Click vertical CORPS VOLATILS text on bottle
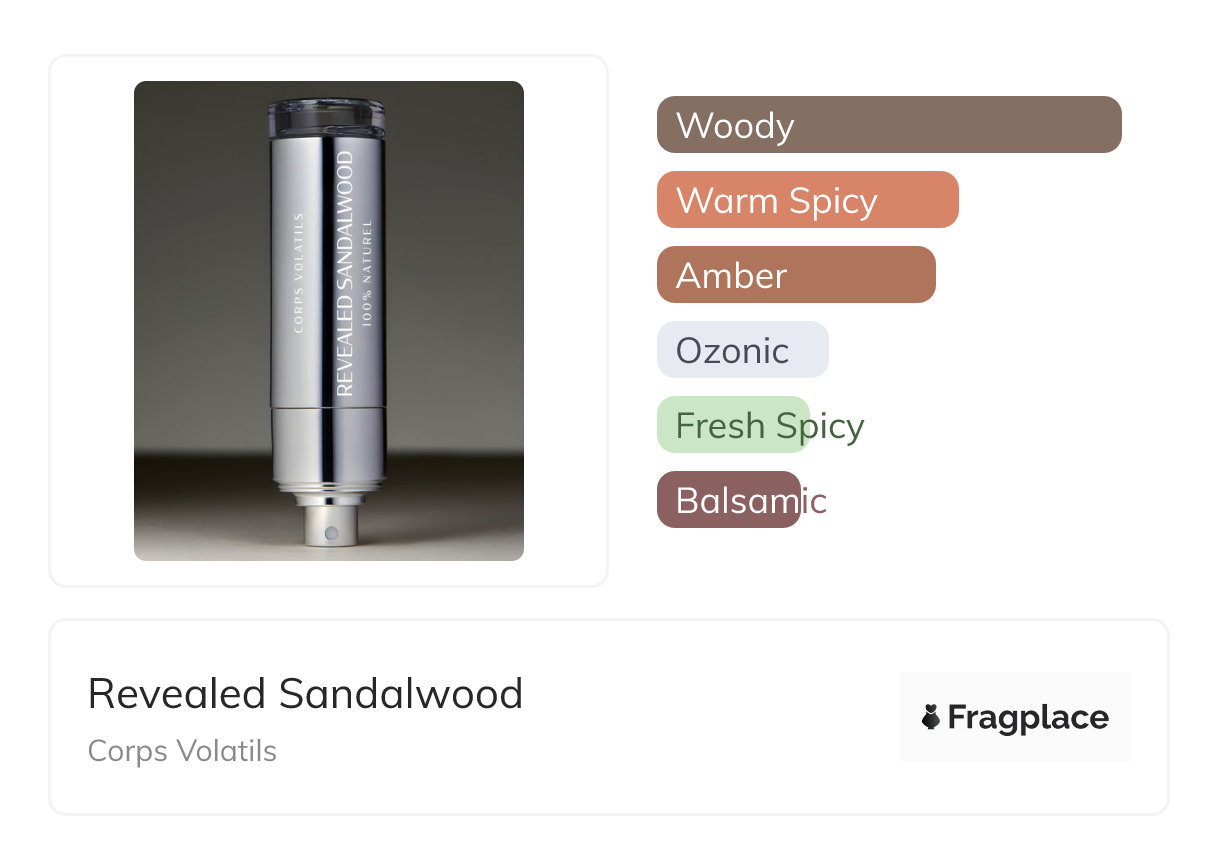Viewport: 1218px width, 864px height. tap(297, 272)
